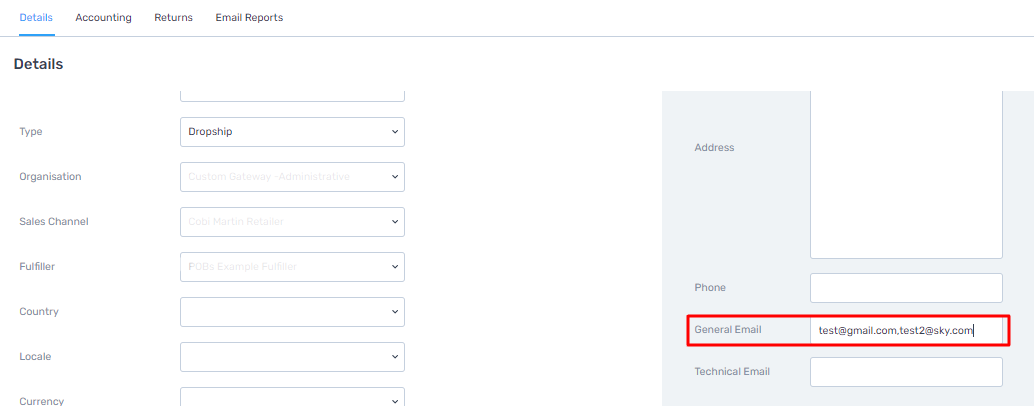This screenshot has height=406, width=1034.
Task: Click the Locale dropdown chevron arrow
Action: (x=395, y=357)
